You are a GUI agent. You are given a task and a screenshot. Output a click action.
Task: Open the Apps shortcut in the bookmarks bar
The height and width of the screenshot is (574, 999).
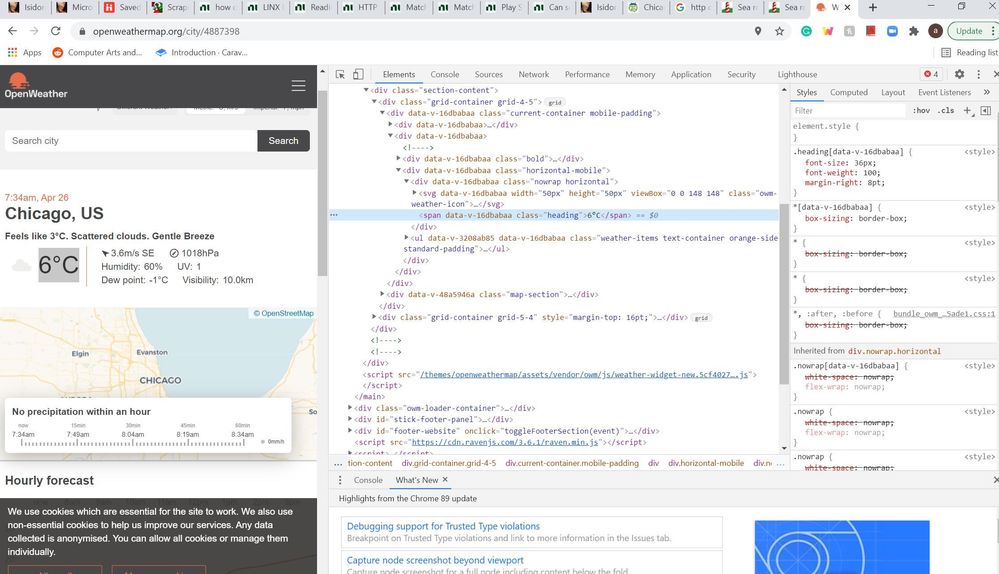tap(25, 52)
